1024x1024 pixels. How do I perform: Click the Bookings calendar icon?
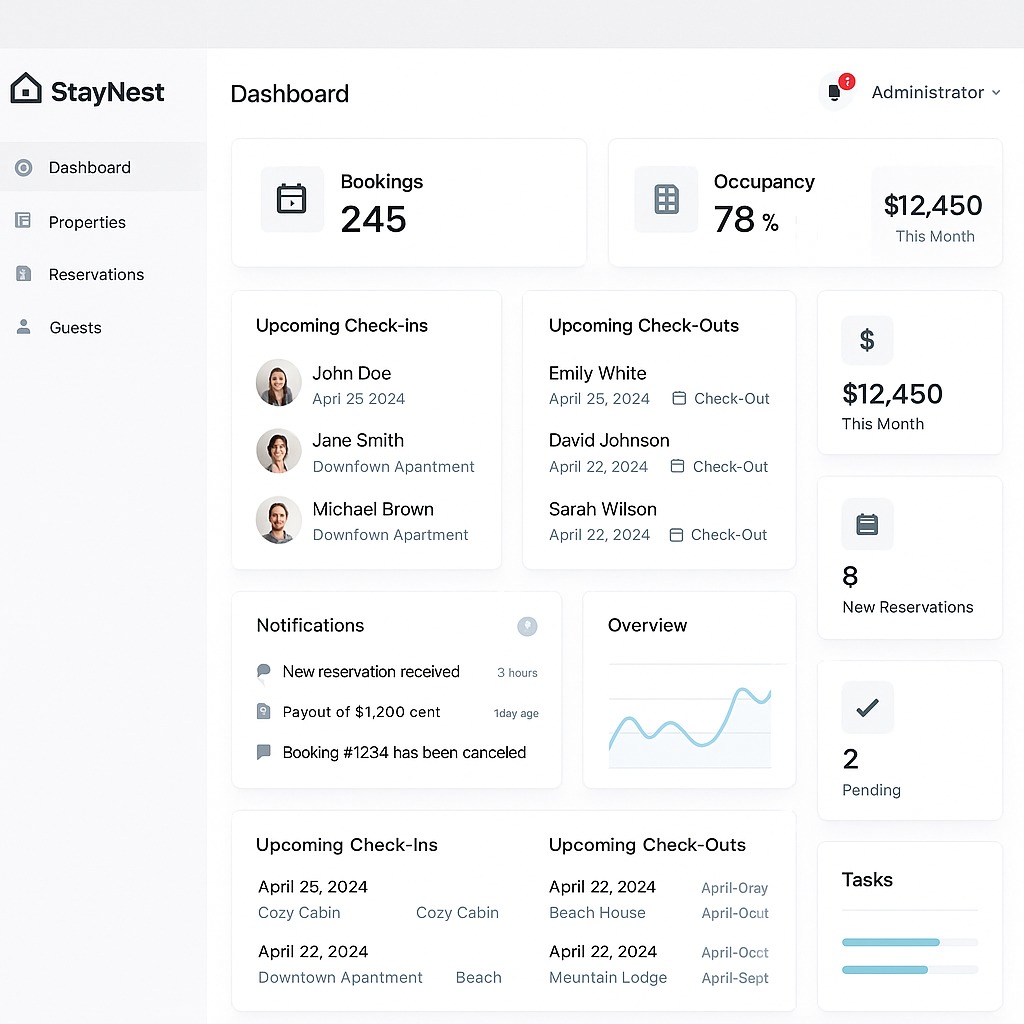click(x=291, y=199)
